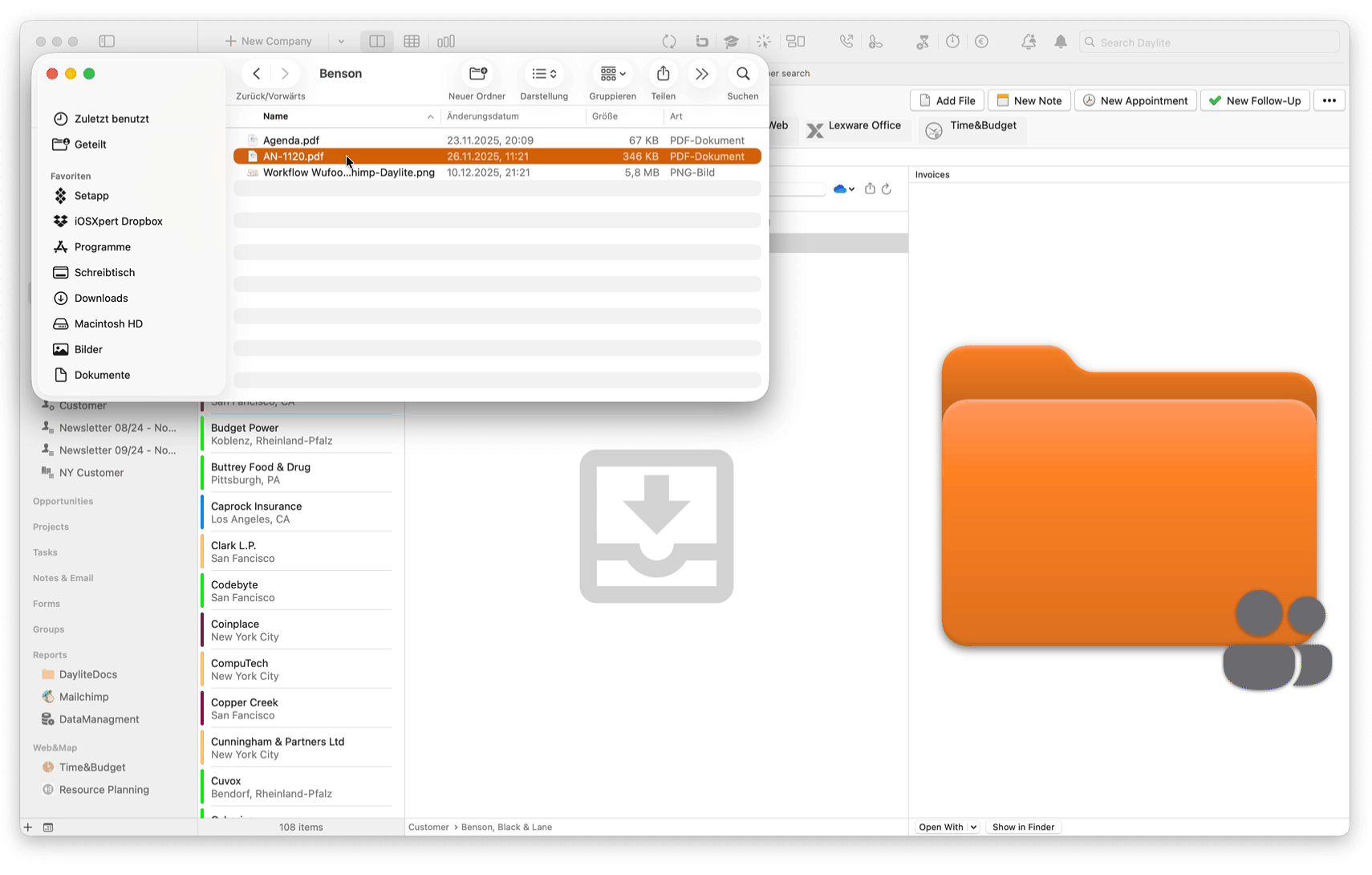Image resolution: width=1372 pixels, height=875 pixels.
Task: Click New Company in Daylite toolbar
Action: click(x=269, y=41)
